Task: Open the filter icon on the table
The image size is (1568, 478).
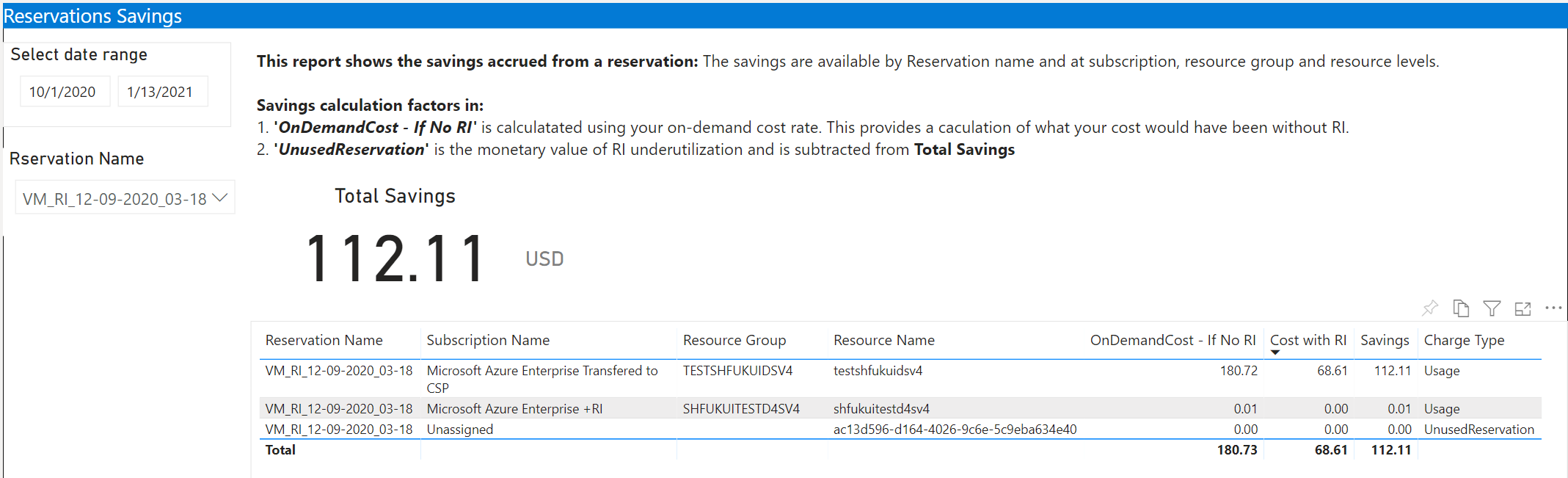Action: pyautogui.click(x=1492, y=308)
